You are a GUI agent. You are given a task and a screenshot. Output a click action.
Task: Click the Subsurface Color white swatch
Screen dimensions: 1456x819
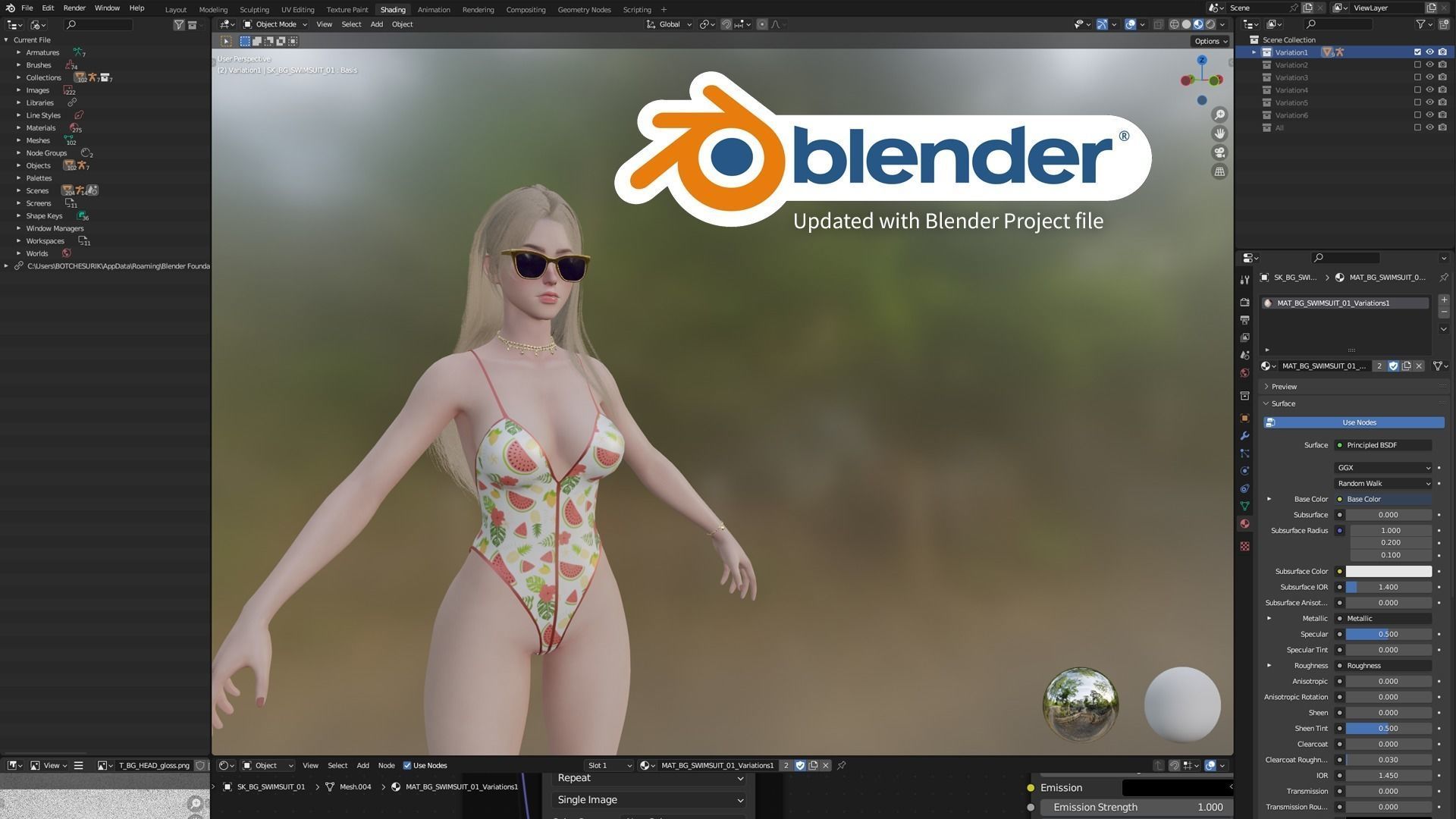pyautogui.click(x=1389, y=571)
